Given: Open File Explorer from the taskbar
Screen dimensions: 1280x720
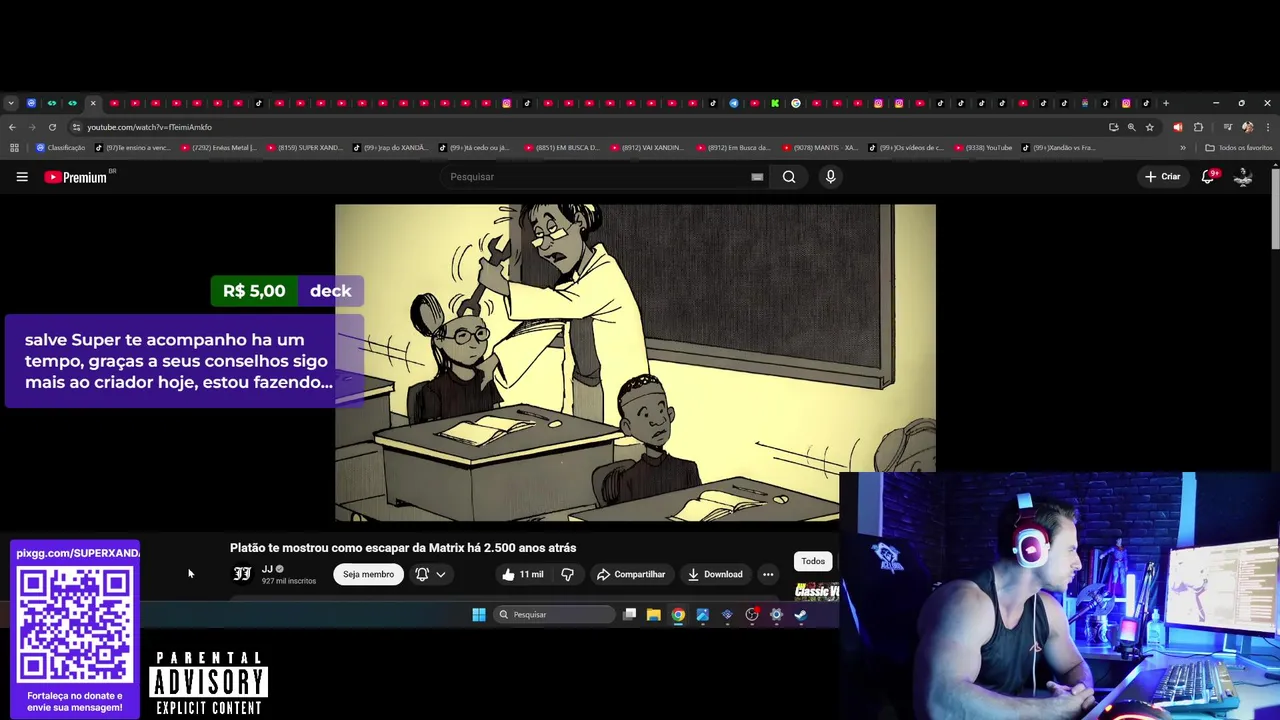Looking at the screenshot, I should [654, 615].
